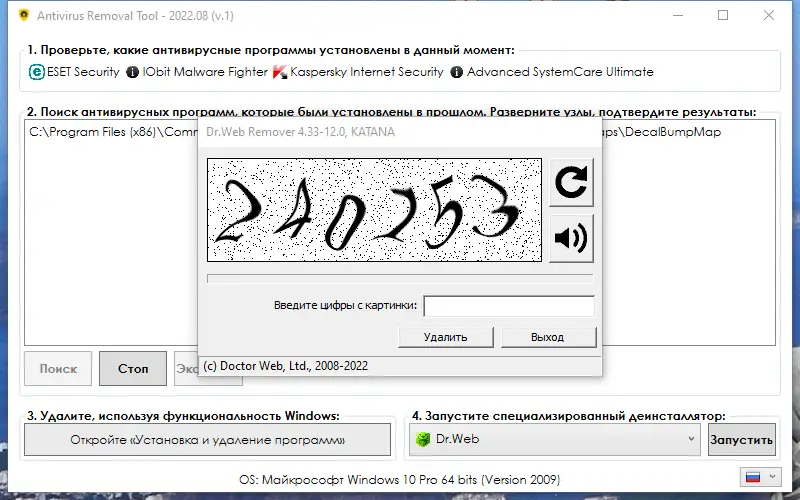
Task: Click info icon beside Advanced SystemCare Ultimate
Action: point(457,72)
